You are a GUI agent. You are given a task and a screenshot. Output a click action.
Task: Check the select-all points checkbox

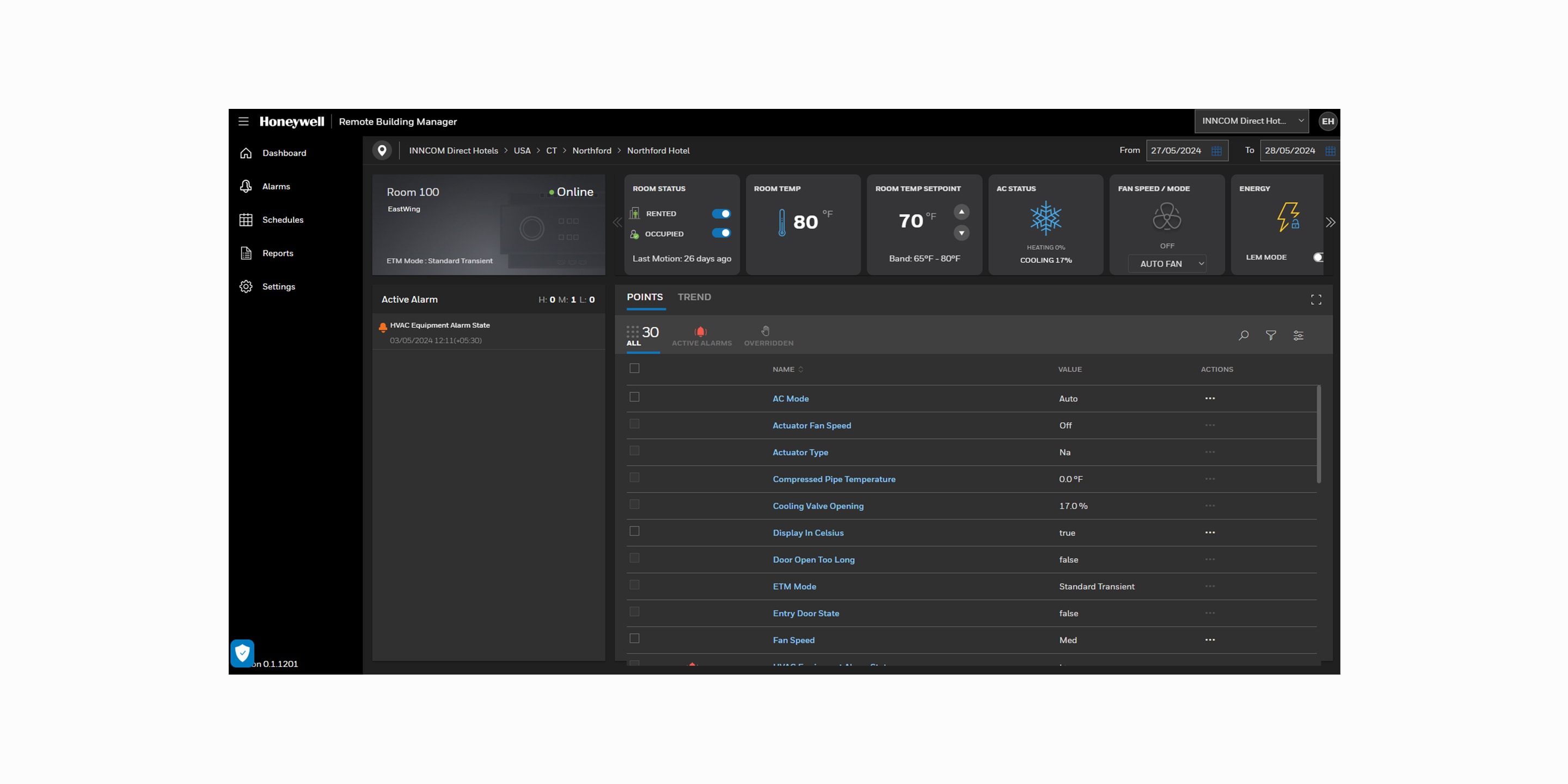[x=634, y=368]
